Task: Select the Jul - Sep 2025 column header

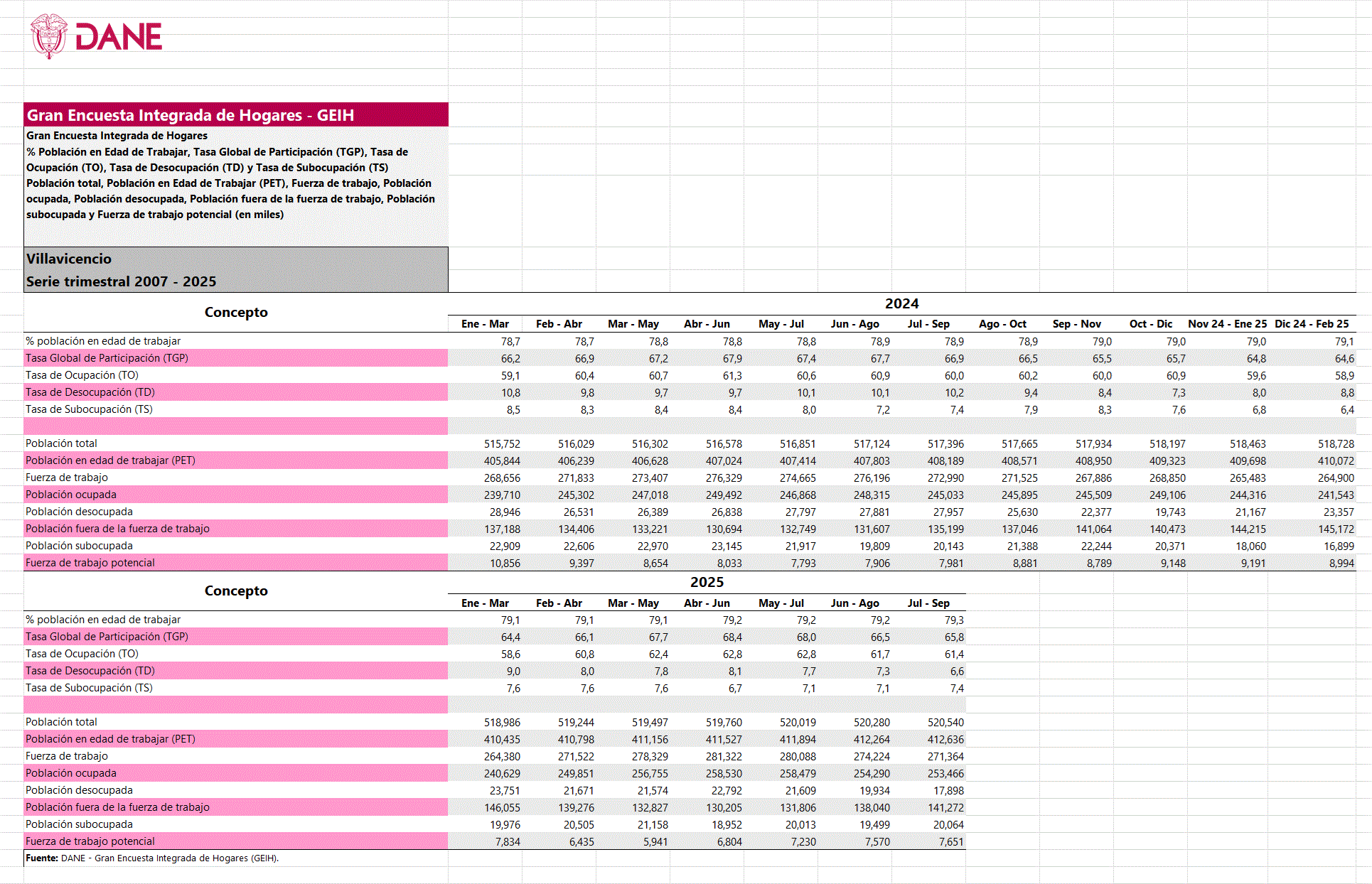Action: (928, 603)
